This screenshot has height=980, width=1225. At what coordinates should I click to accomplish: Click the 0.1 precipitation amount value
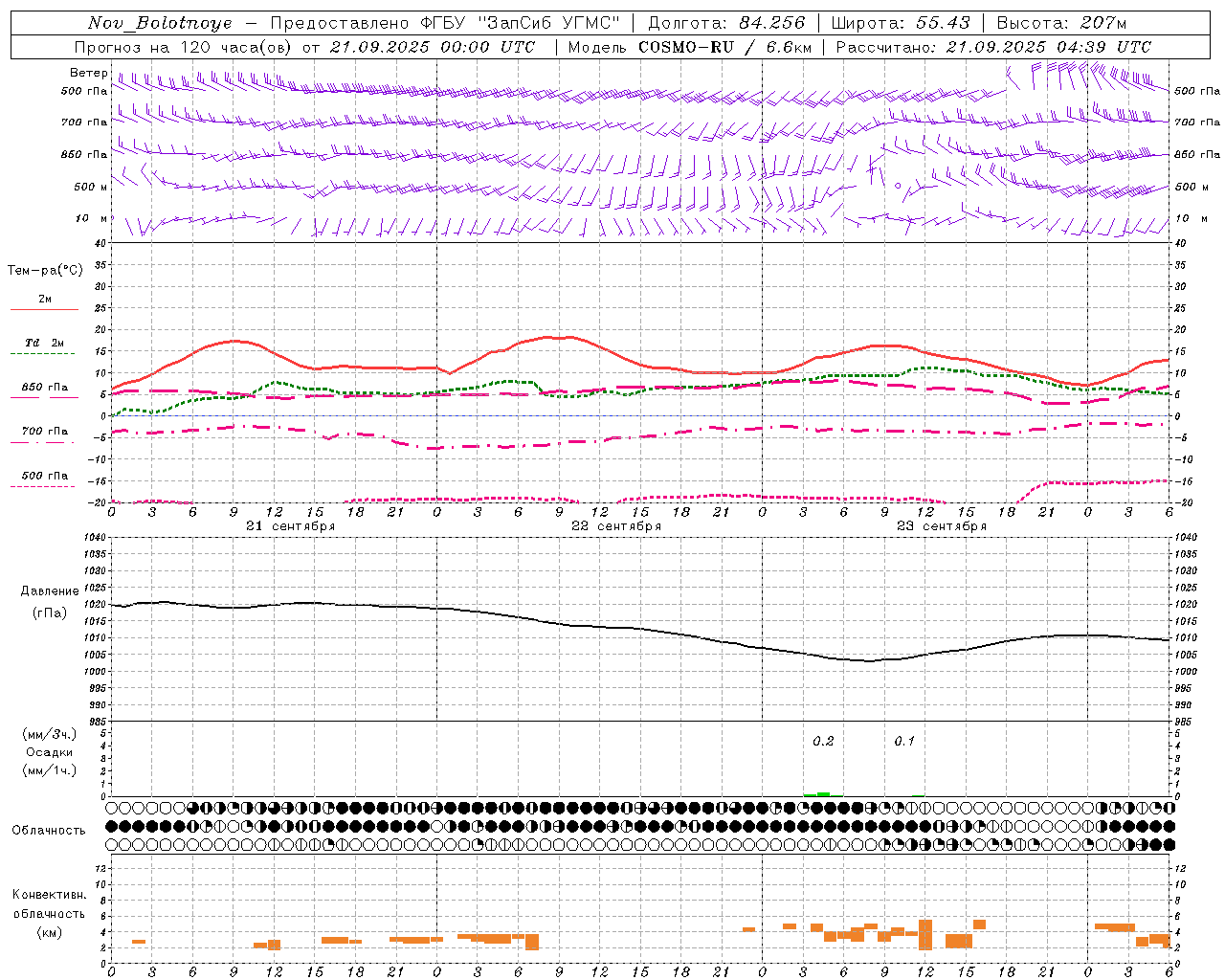pyautogui.click(x=904, y=741)
